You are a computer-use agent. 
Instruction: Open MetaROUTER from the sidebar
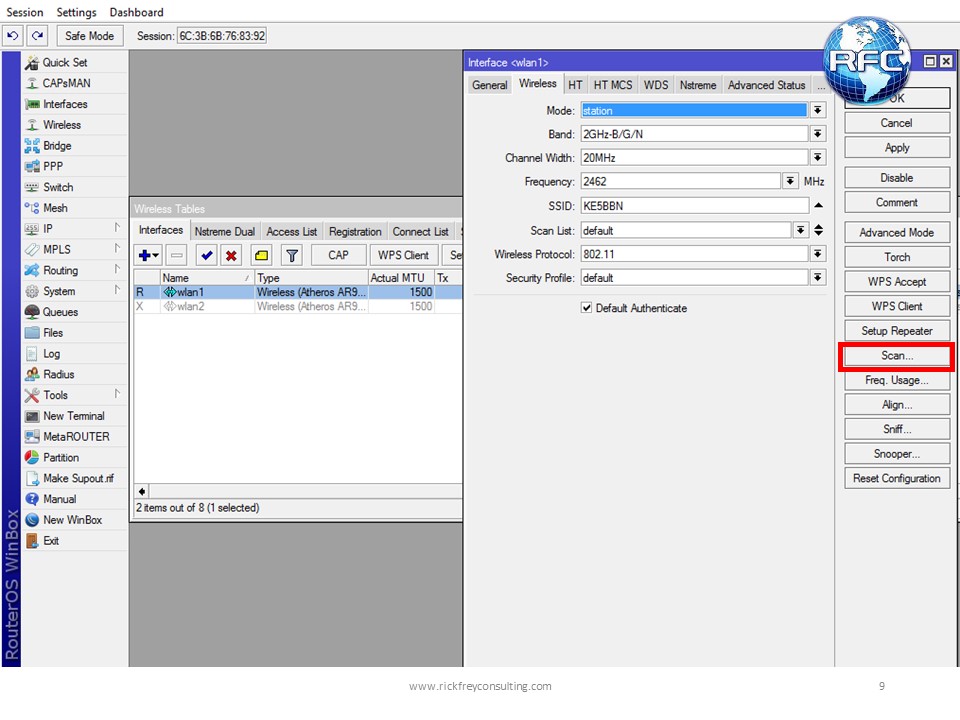(76, 437)
